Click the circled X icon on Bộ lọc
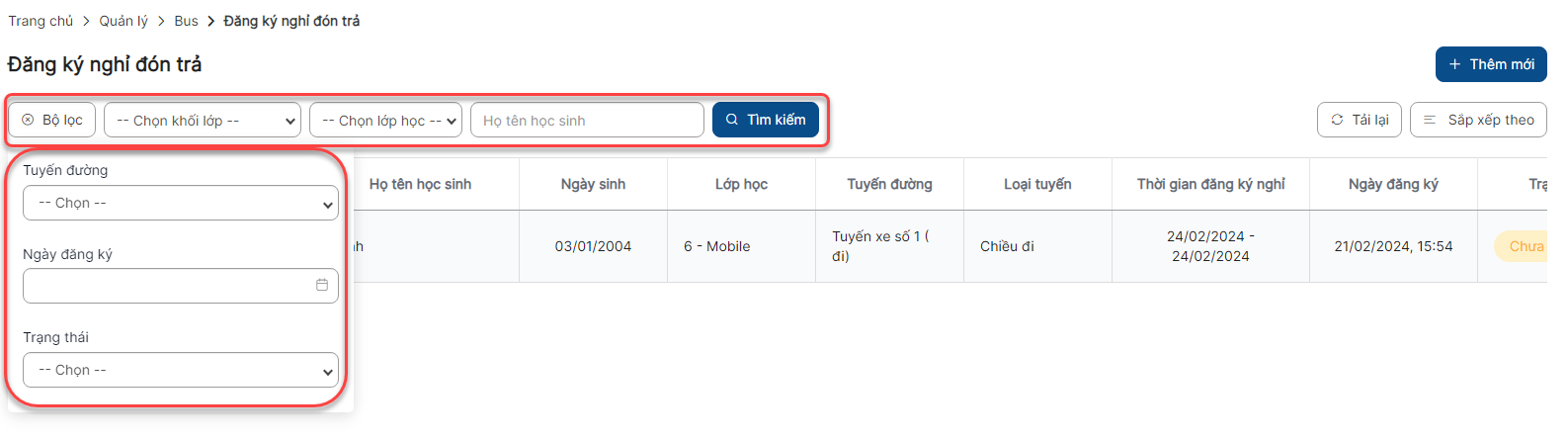 coord(28,120)
